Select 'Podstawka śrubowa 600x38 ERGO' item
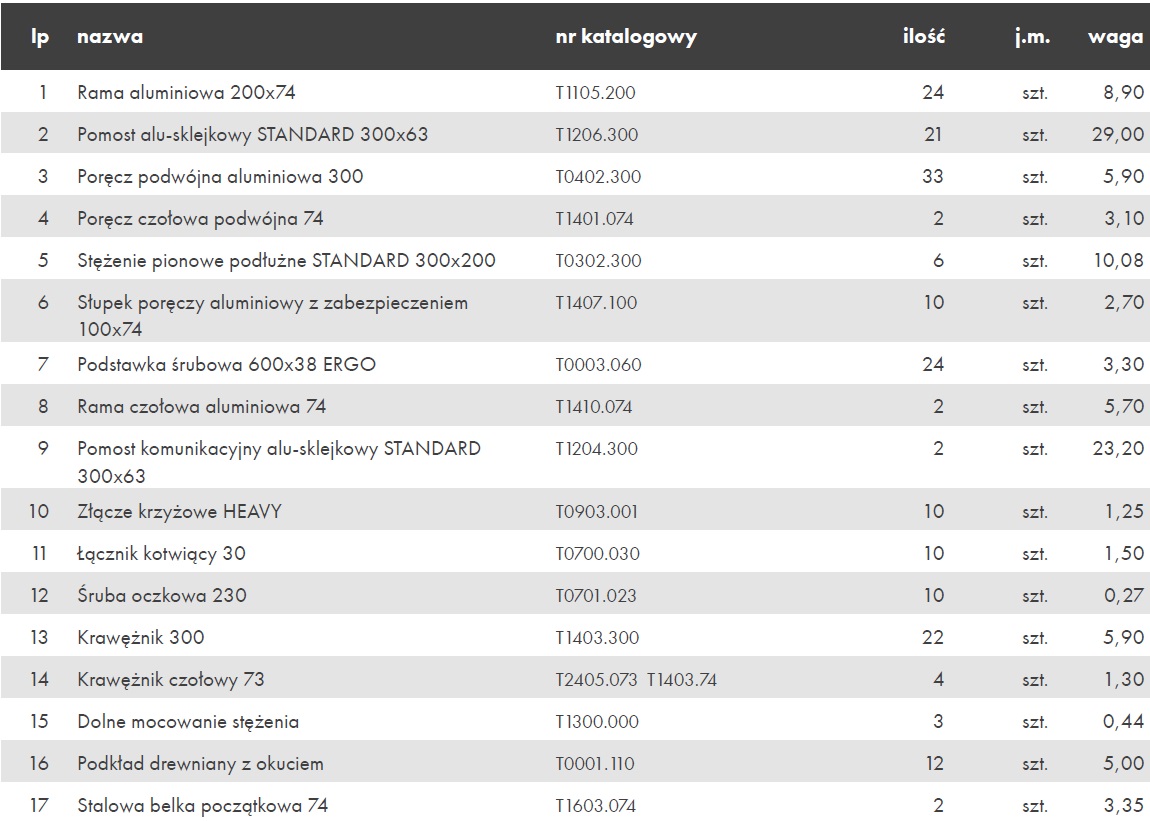 [227, 365]
